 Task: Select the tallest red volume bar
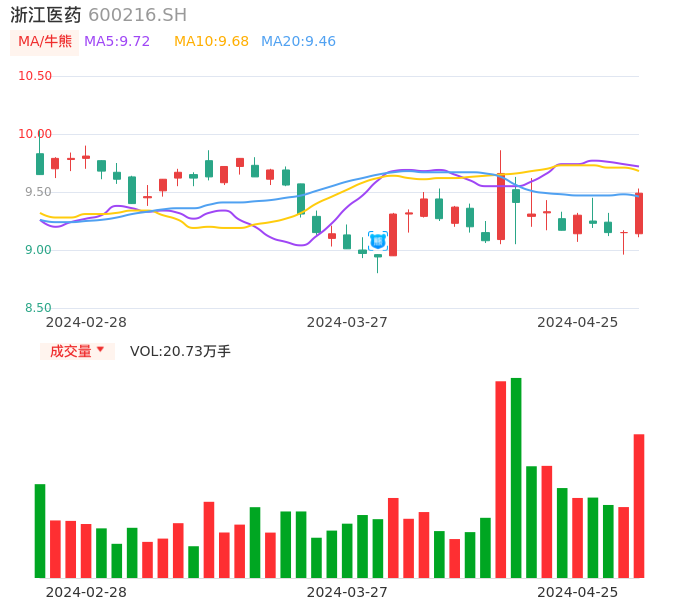tap(500, 479)
